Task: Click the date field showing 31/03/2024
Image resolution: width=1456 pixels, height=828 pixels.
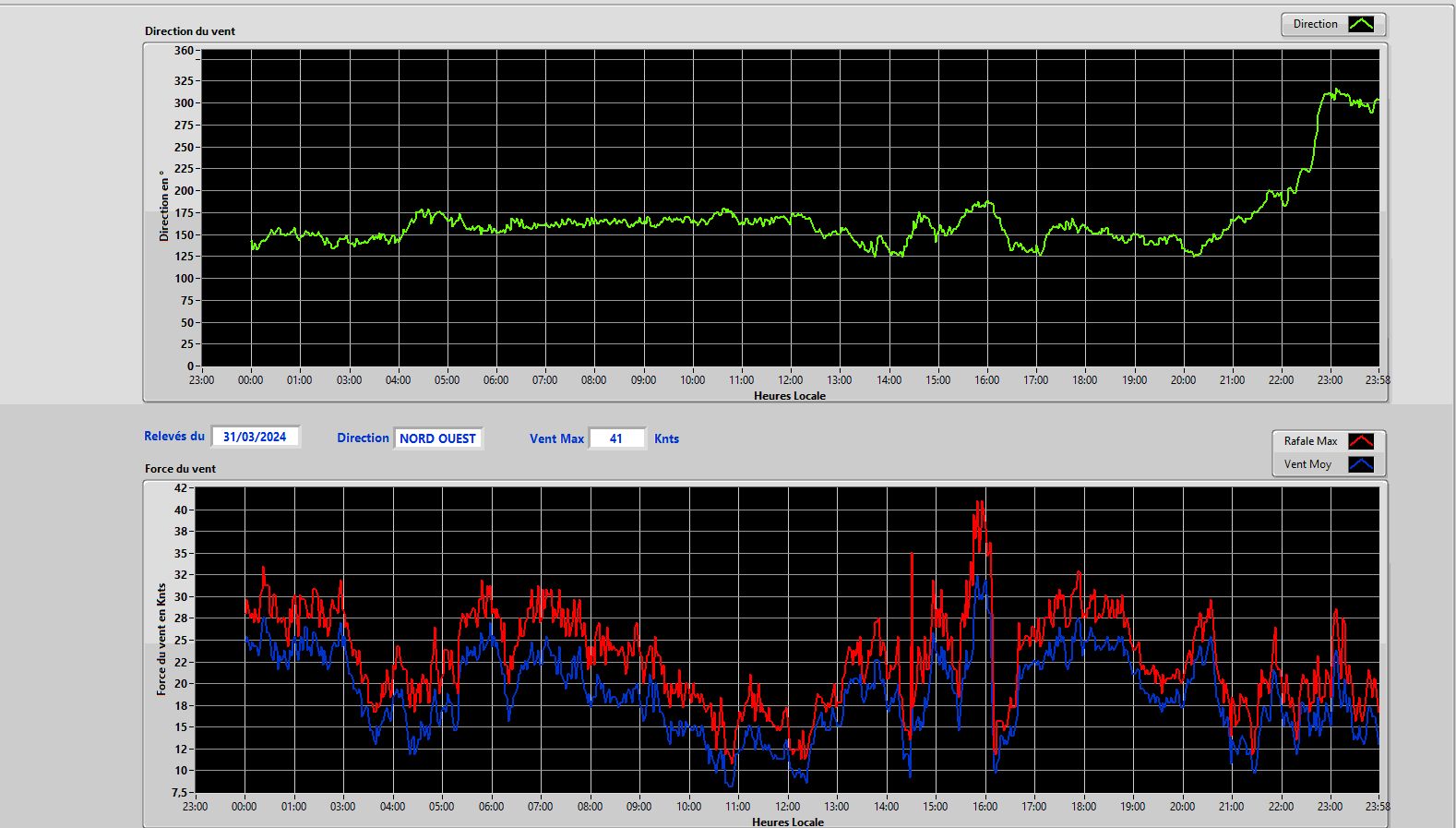Action: point(256,437)
